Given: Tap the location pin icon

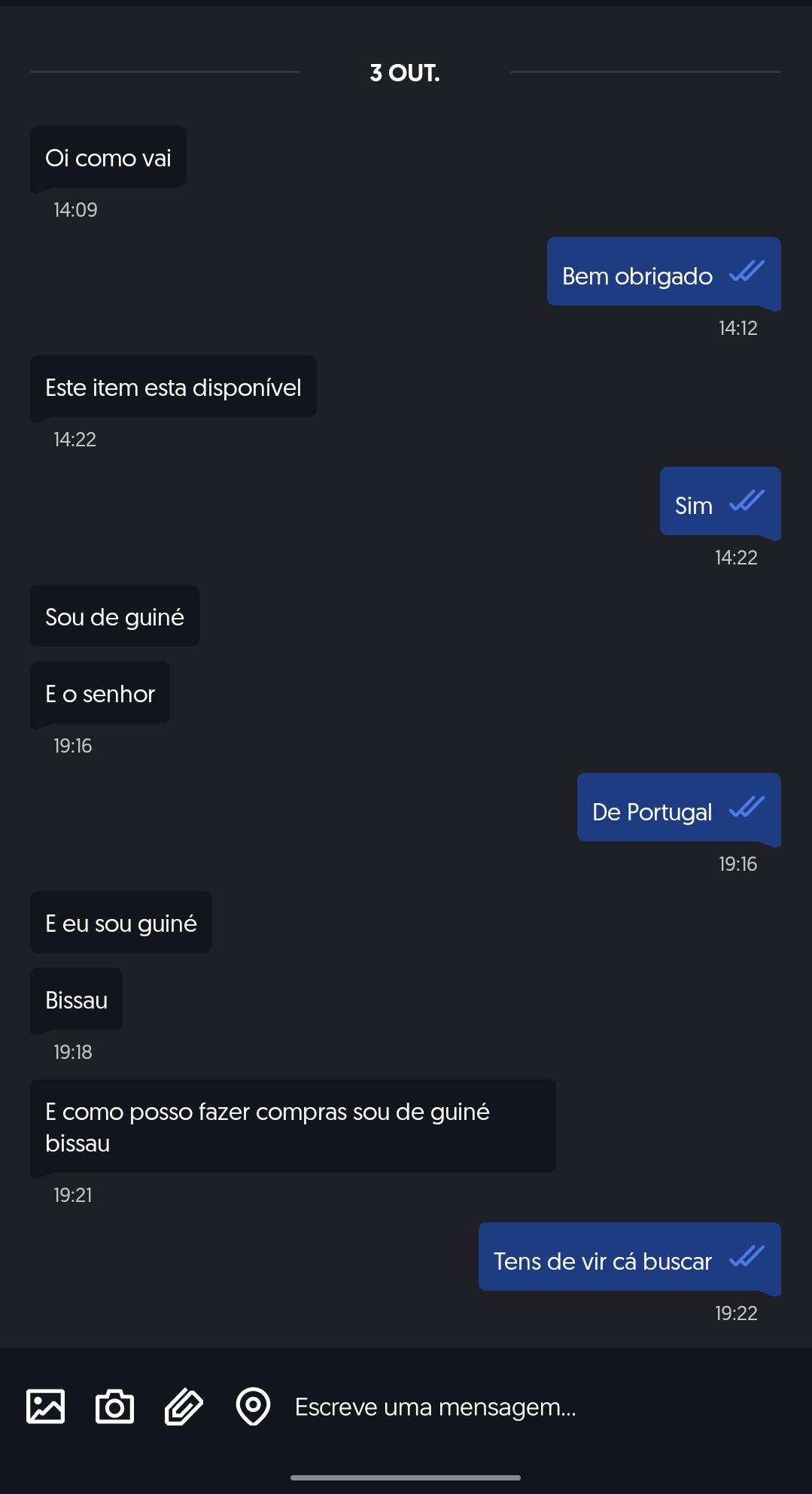Looking at the screenshot, I should (x=253, y=1406).
